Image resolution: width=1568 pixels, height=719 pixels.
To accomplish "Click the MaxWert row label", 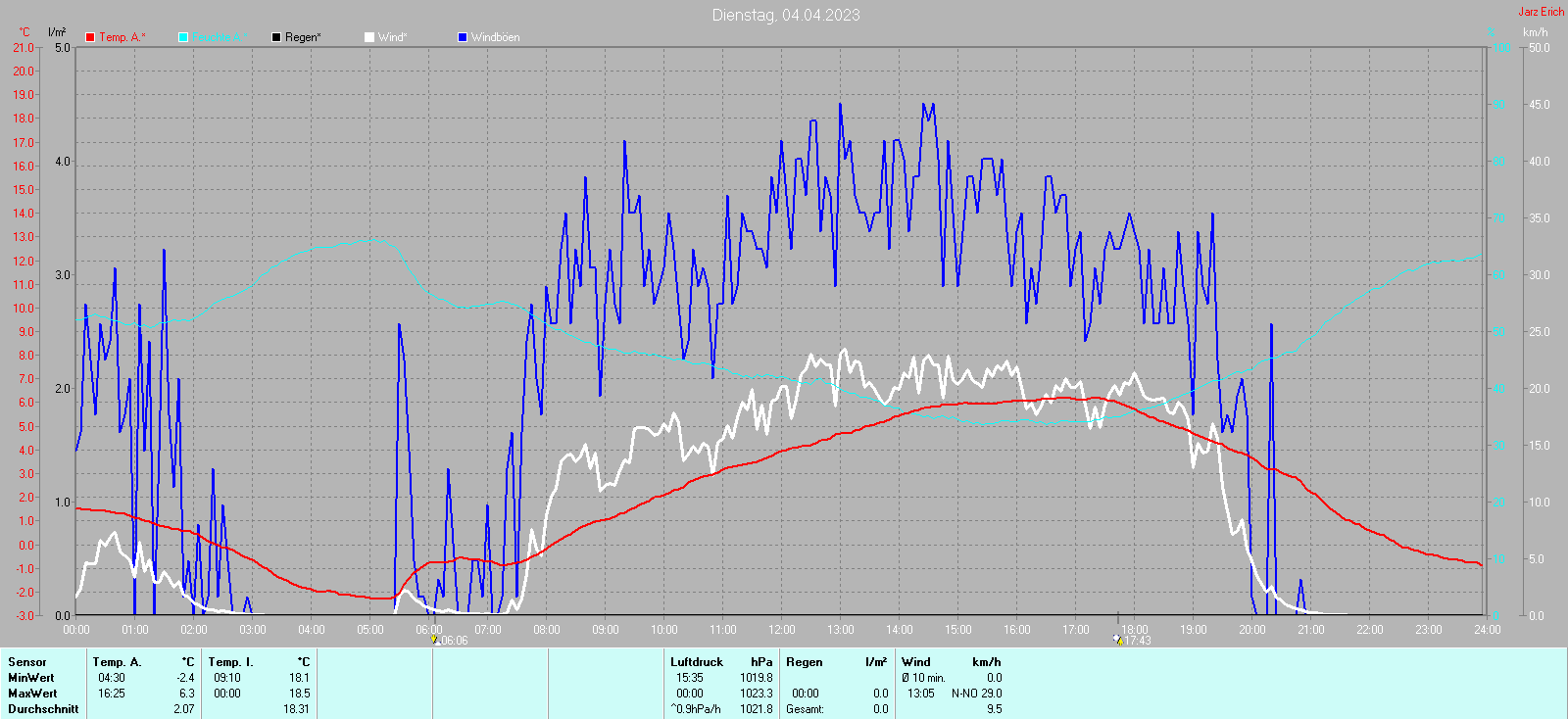I will (x=31, y=694).
